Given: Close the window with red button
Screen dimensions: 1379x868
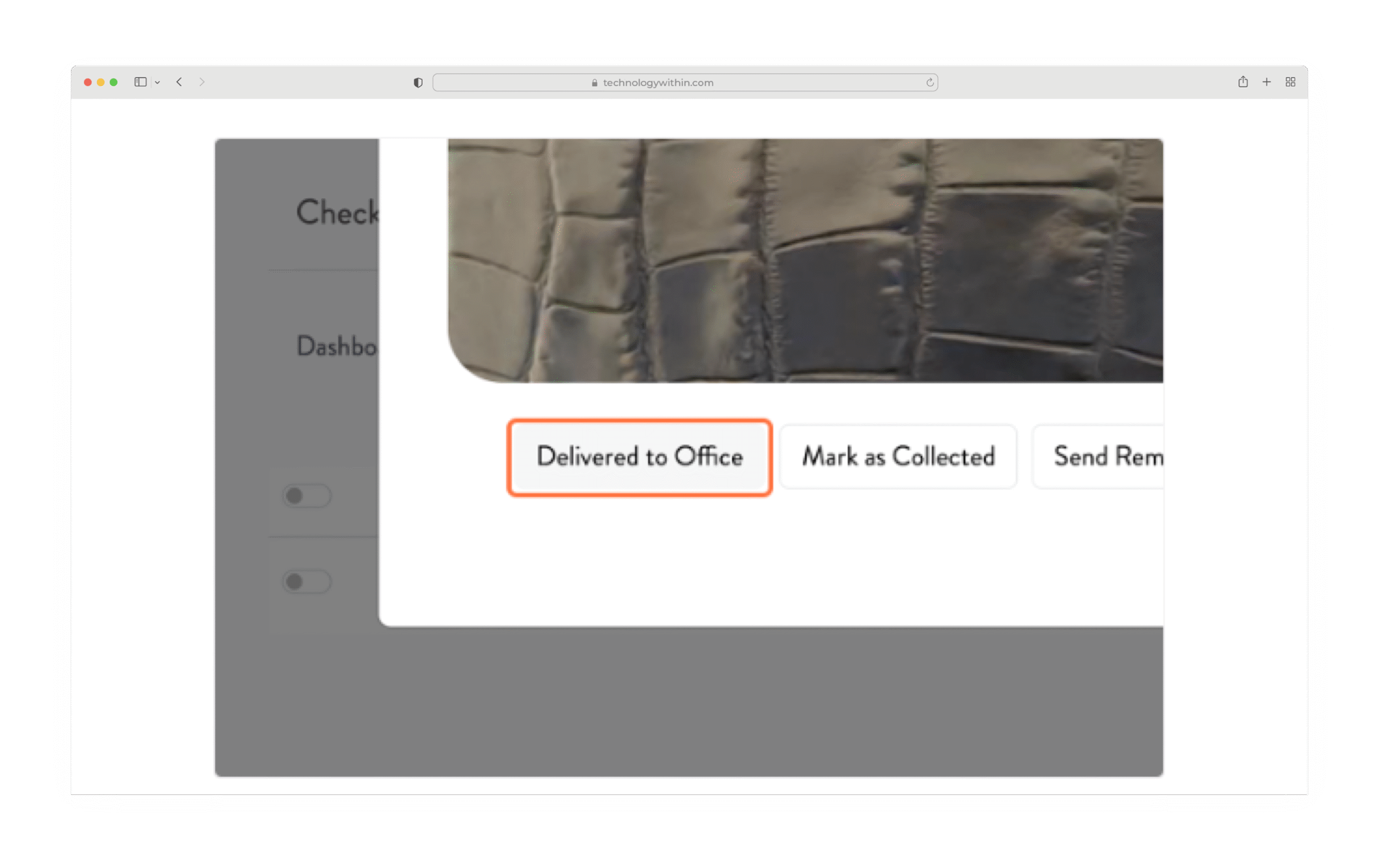Looking at the screenshot, I should click(88, 82).
